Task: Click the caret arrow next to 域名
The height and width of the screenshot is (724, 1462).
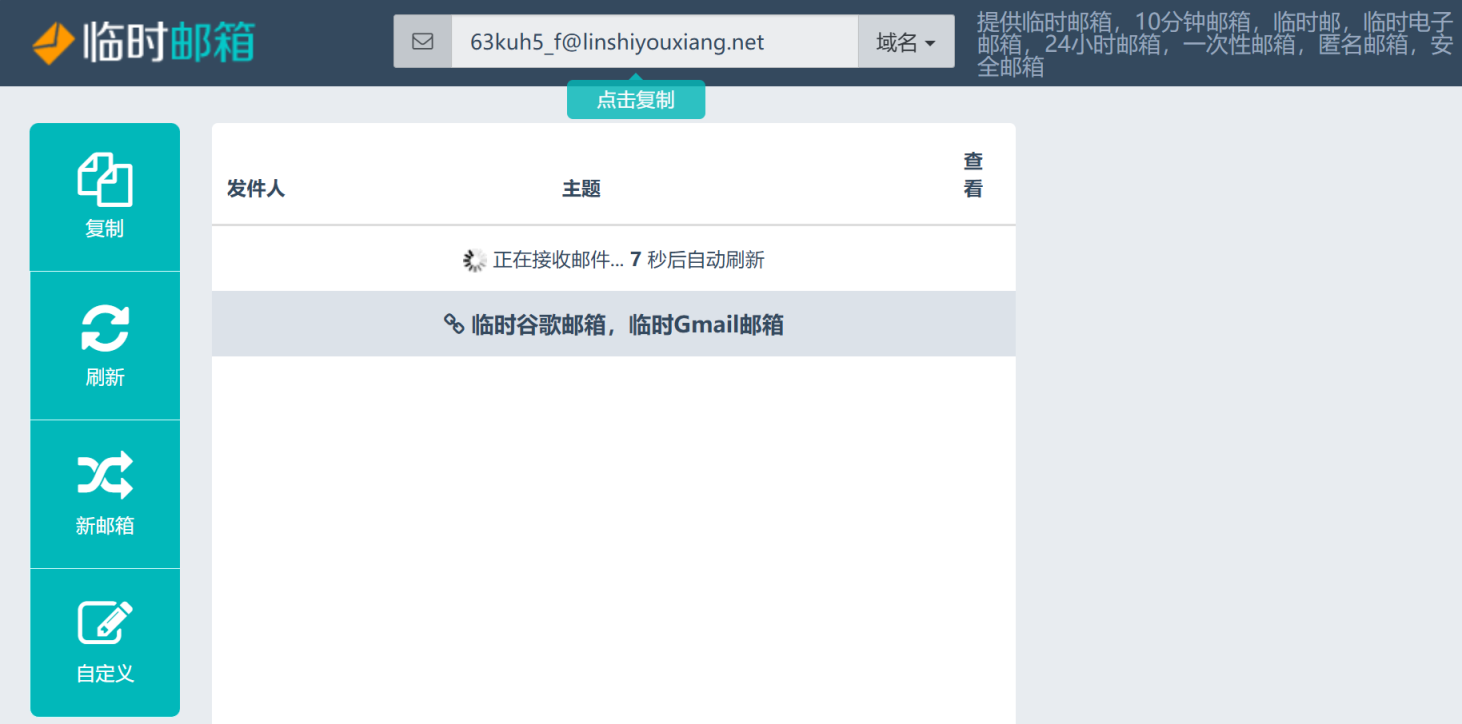Action: [x=930, y=44]
